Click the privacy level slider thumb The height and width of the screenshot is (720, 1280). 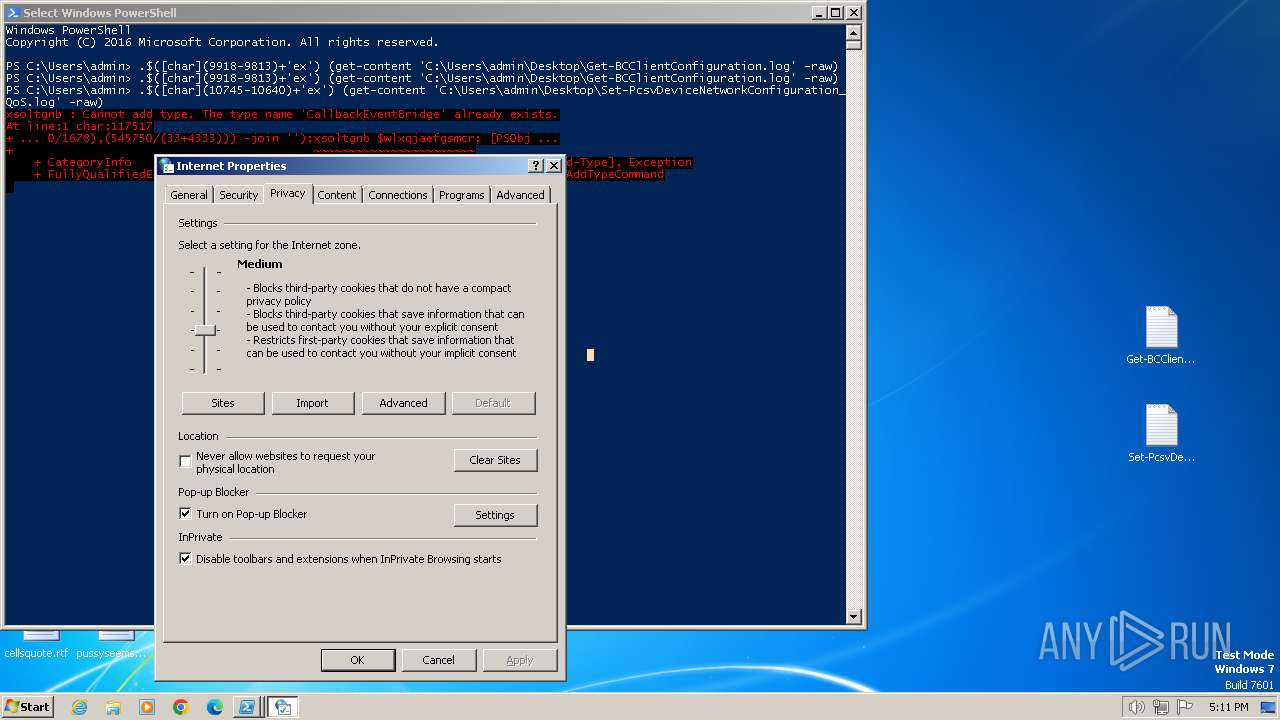click(x=205, y=330)
